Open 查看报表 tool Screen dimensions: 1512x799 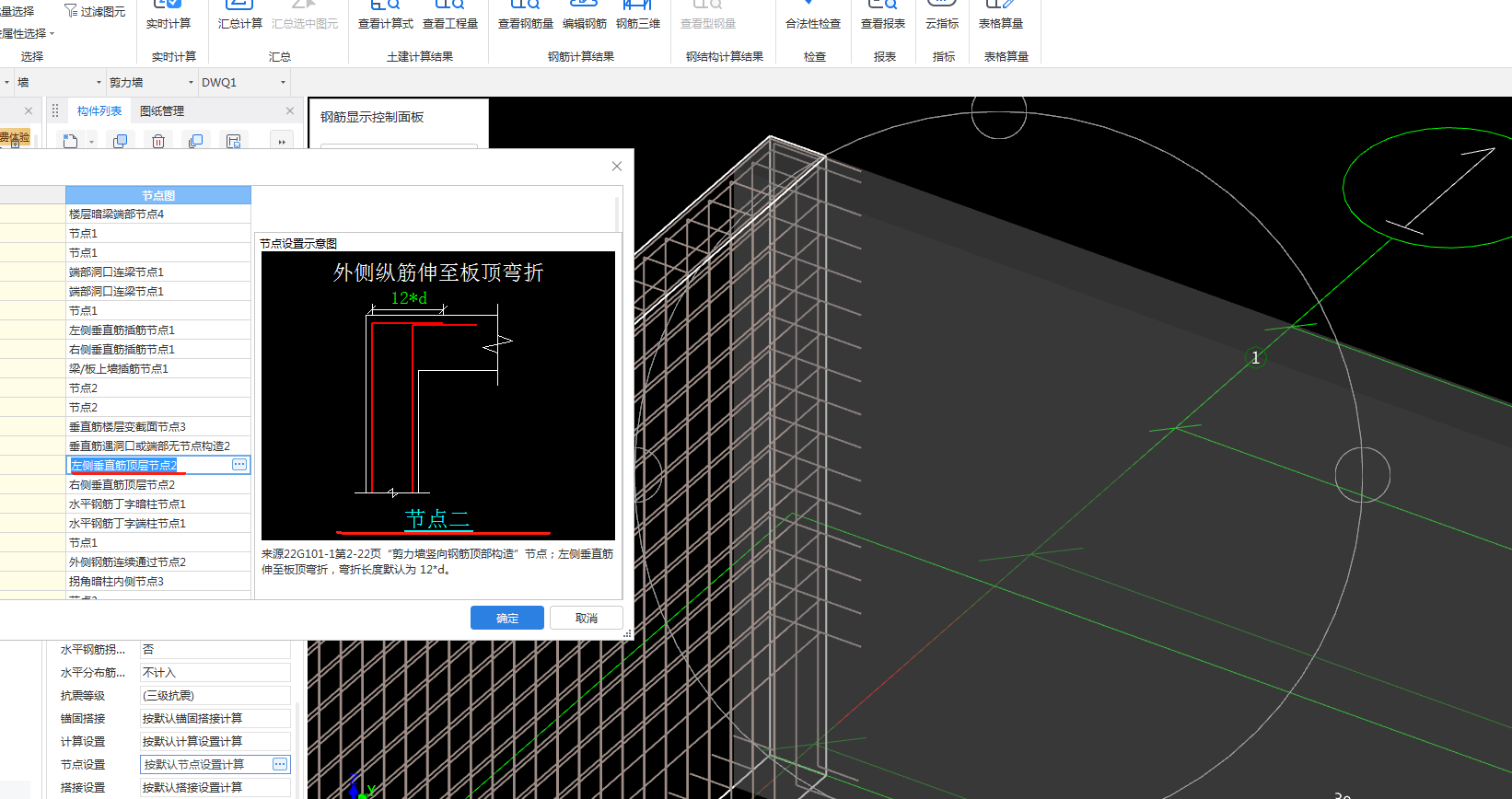point(883,16)
